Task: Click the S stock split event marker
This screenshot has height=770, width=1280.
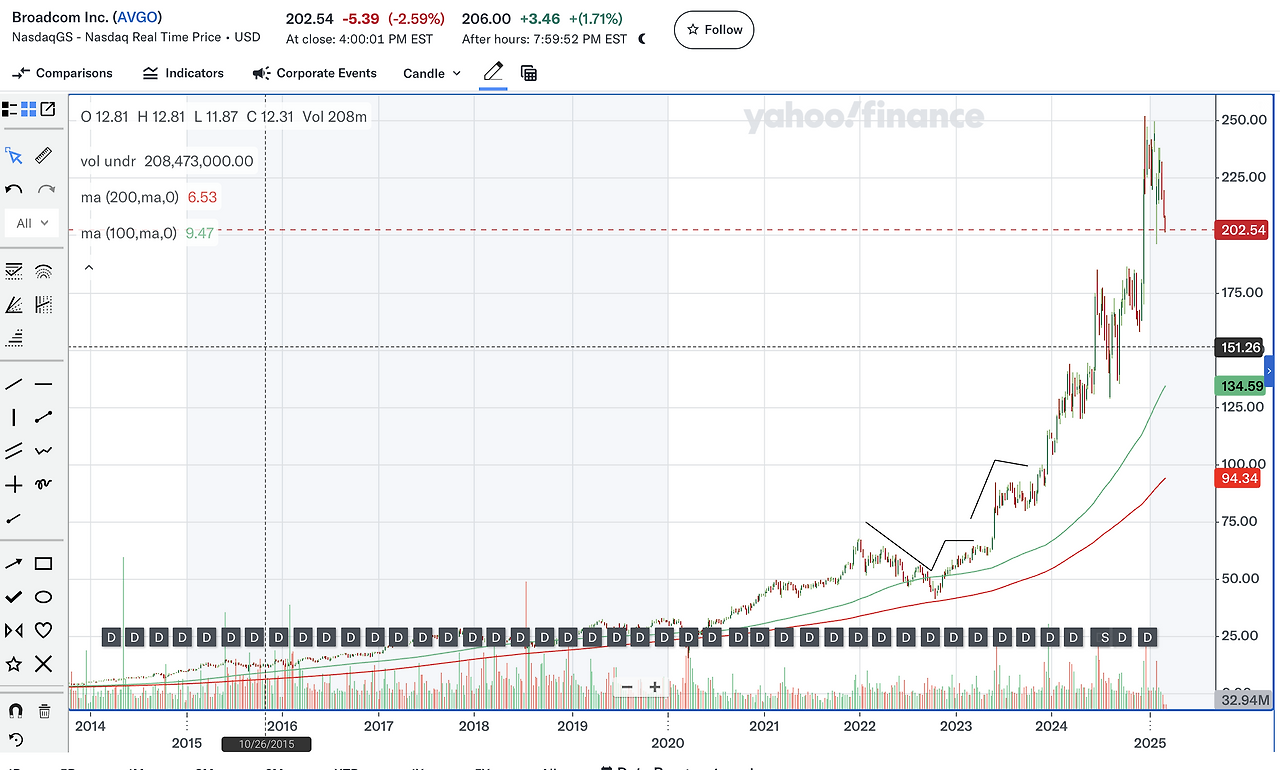Action: coord(1105,637)
